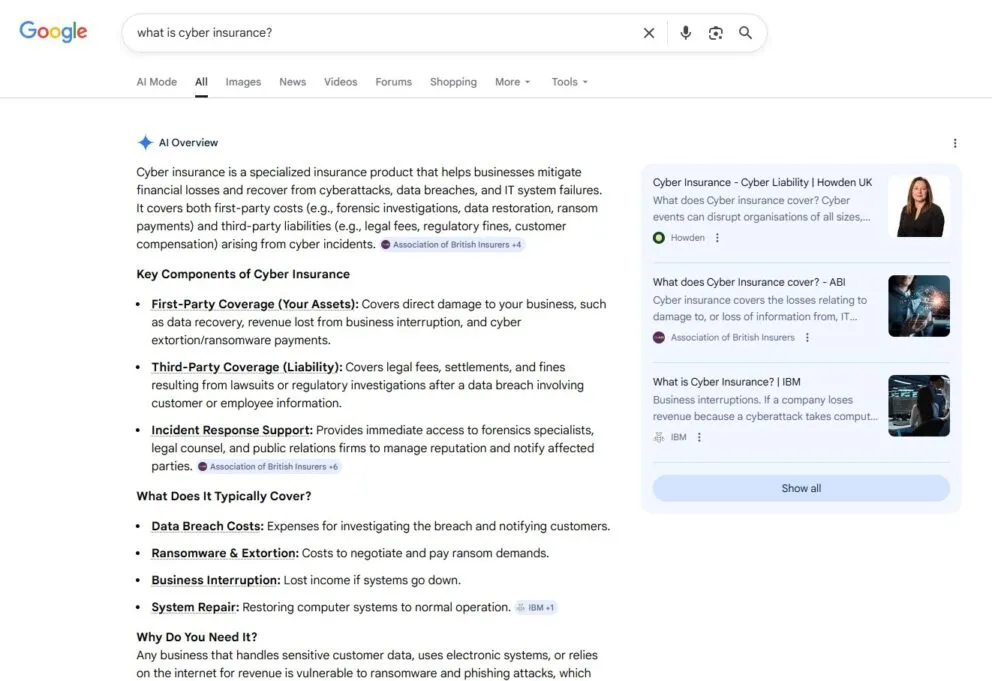Open the More filters dropdown
The width and height of the screenshot is (992, 681).
pyautogui.click(x=511, y=82)
